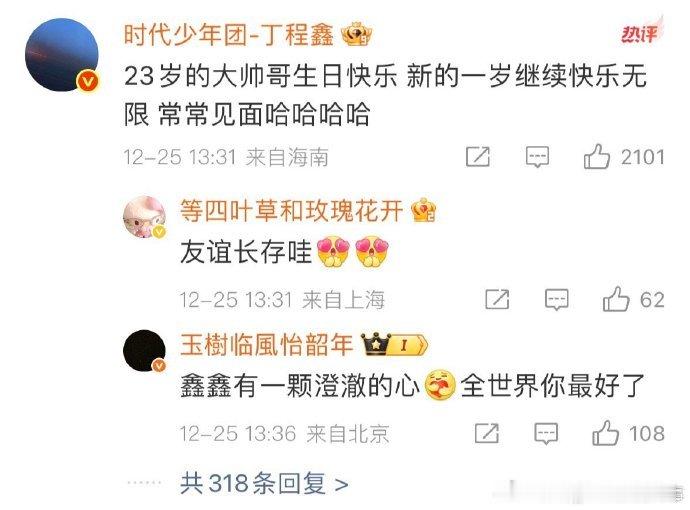690x510 pixels.
Task: Tap 丁程鑫's blue avatar picture
Action: [x=62, y=55]
